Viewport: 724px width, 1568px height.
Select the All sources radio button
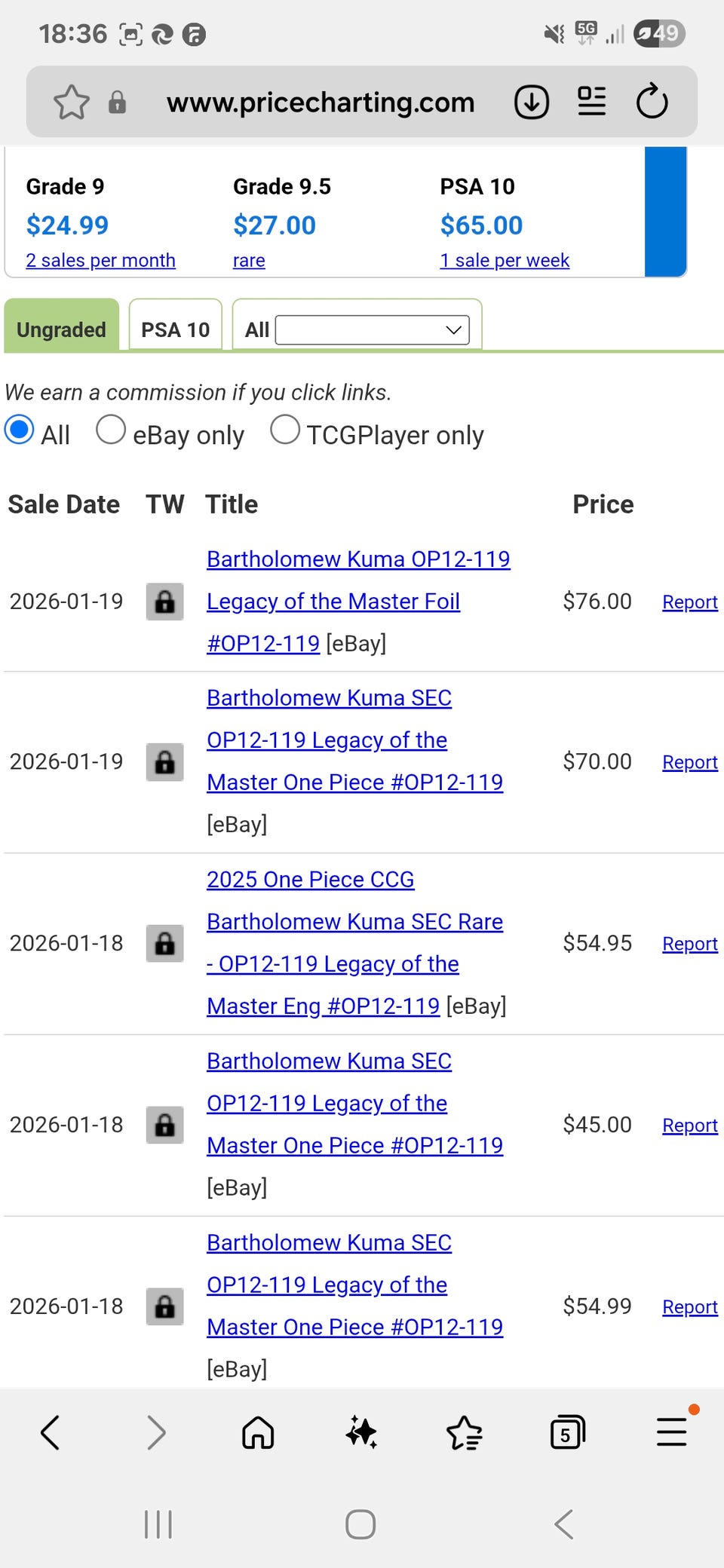pos(20,430)
